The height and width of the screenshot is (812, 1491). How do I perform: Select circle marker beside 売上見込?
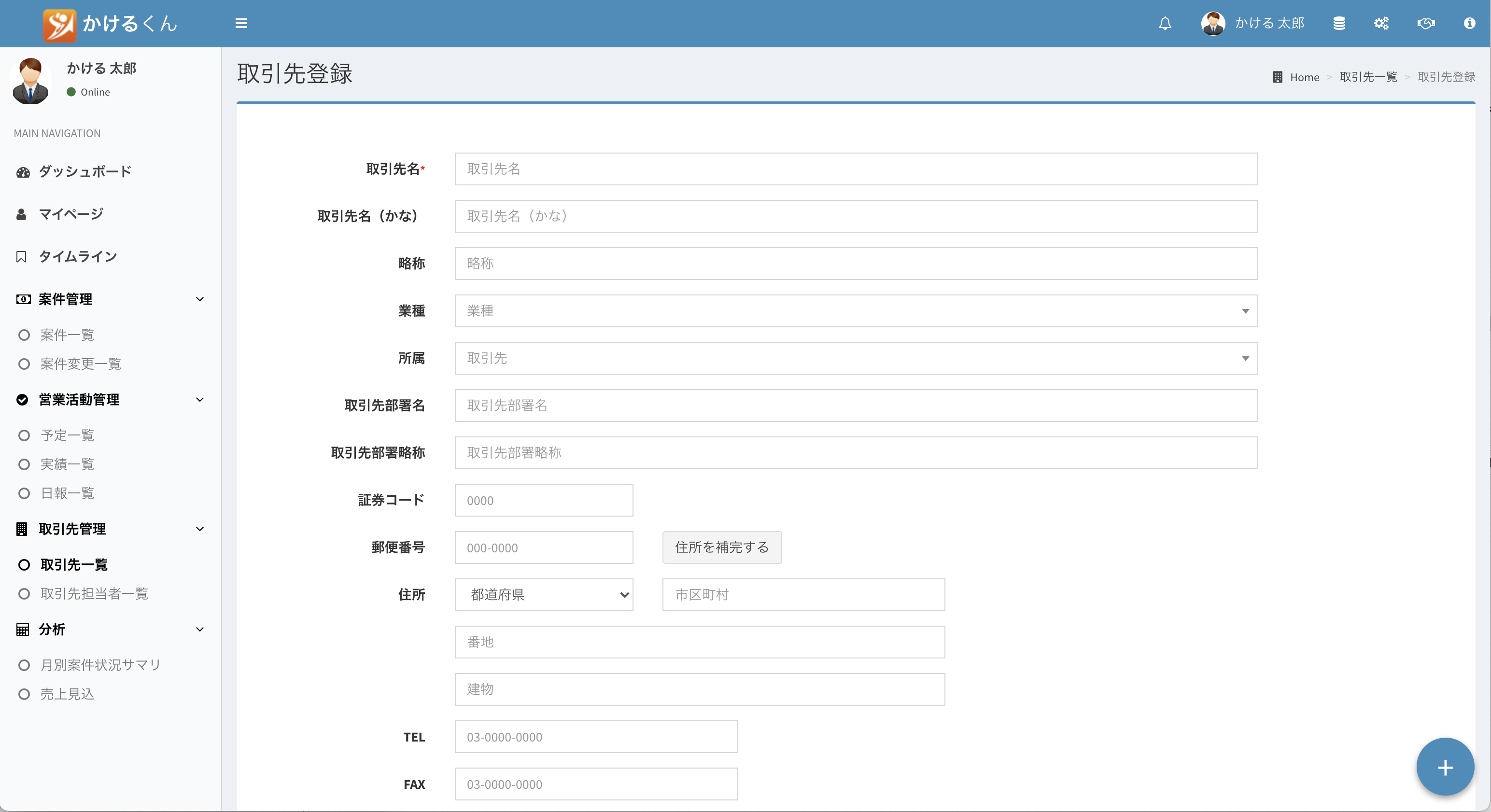click(x=24, y=694)
